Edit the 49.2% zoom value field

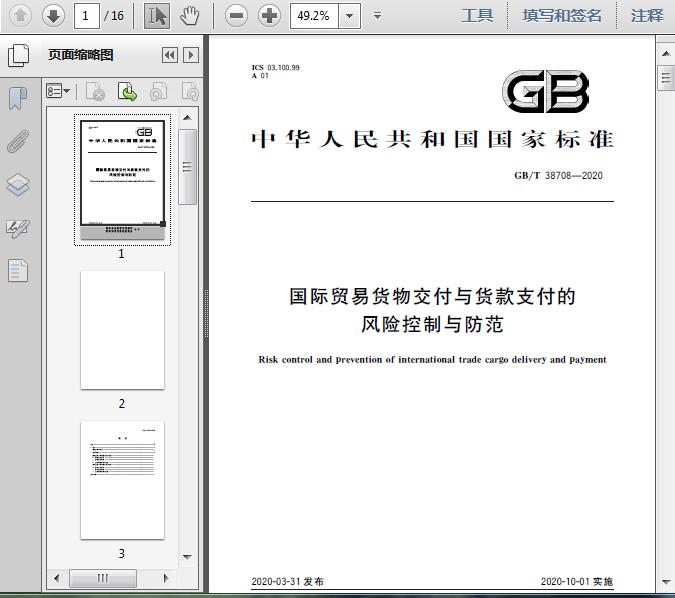(x=314, y=16)
